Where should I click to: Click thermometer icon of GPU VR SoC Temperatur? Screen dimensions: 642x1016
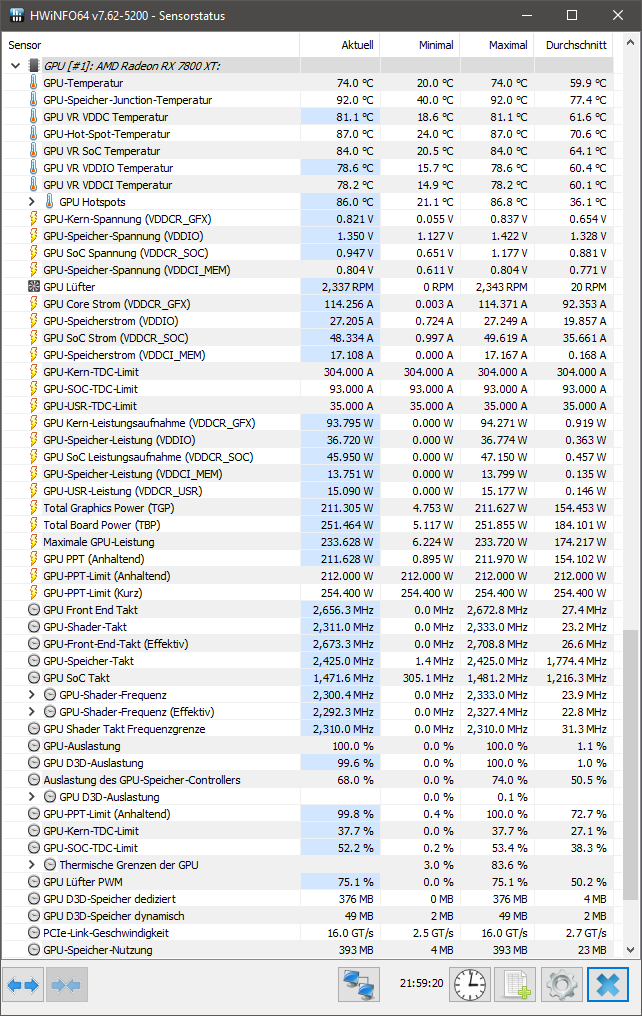point(34,151)
